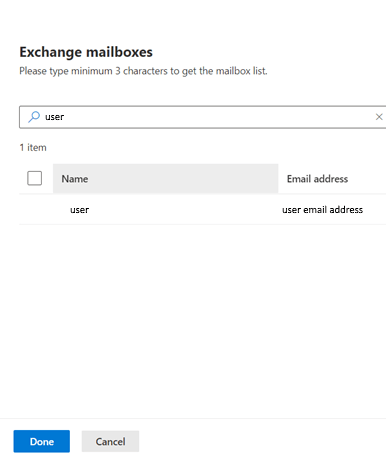Image resolution: width=386 pixels, height=461 pixels.
Task: Click the search magnifier icon
Action: (34, 117)
